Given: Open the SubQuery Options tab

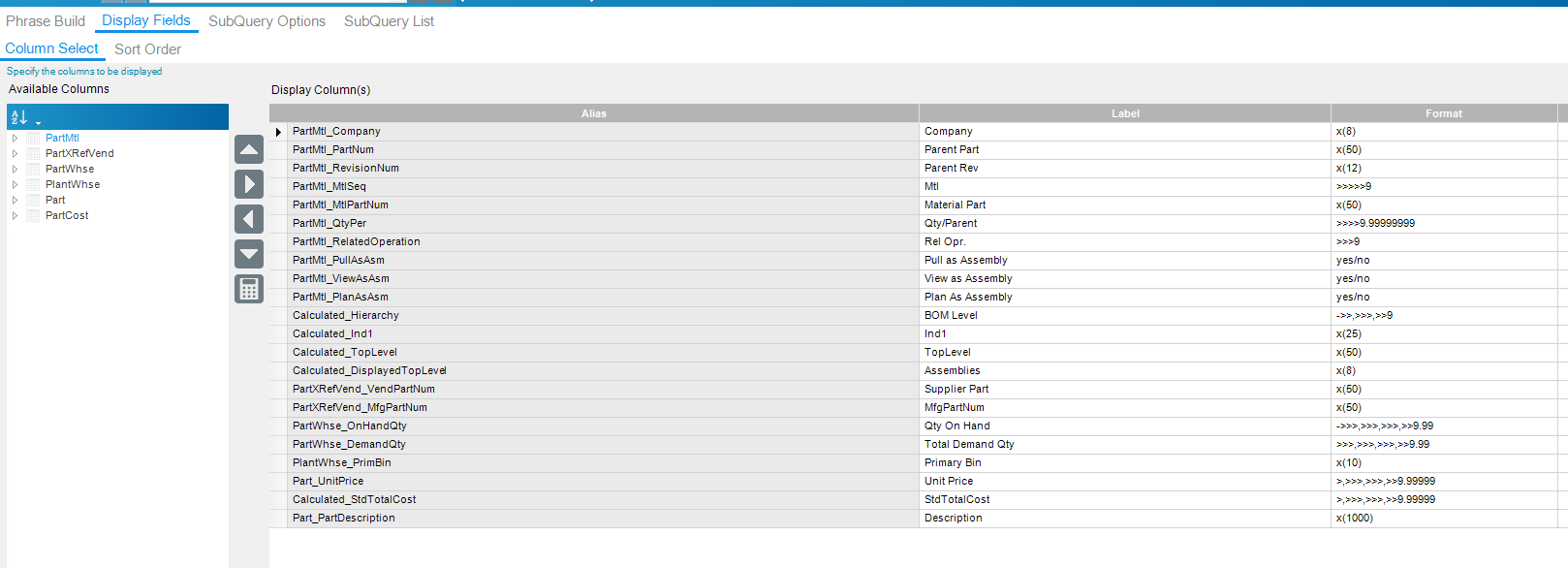Looking at the screenshot, I should [267, 21].
